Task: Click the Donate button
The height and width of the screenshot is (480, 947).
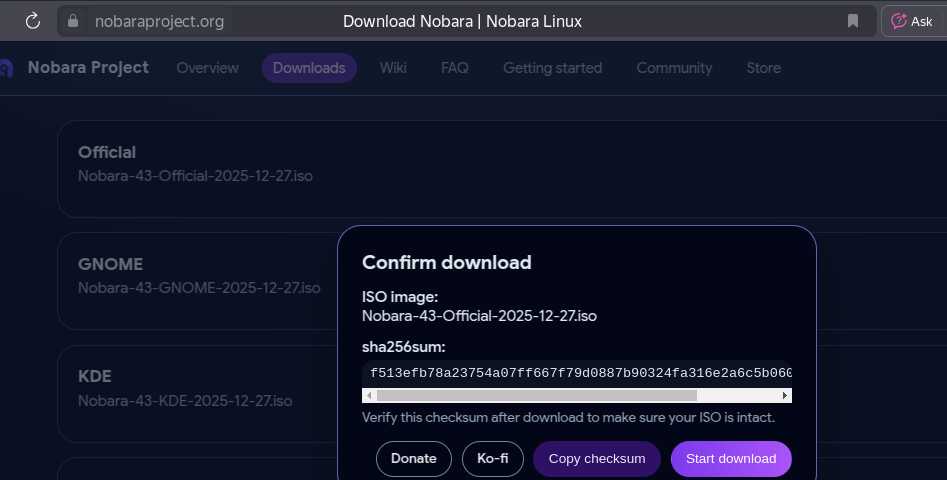Action: [414, 459]
